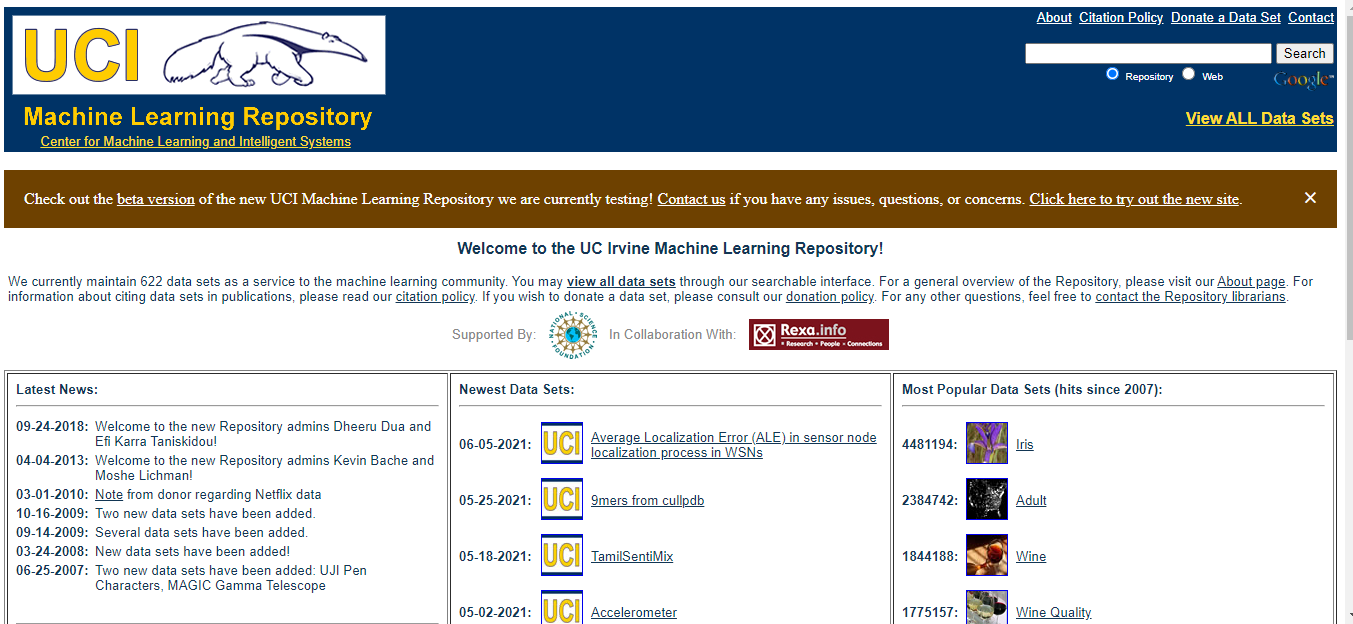This screenshot has height=624, width=1353.
Task: Click the 1844188 hit count
Action: pos(930,556)
